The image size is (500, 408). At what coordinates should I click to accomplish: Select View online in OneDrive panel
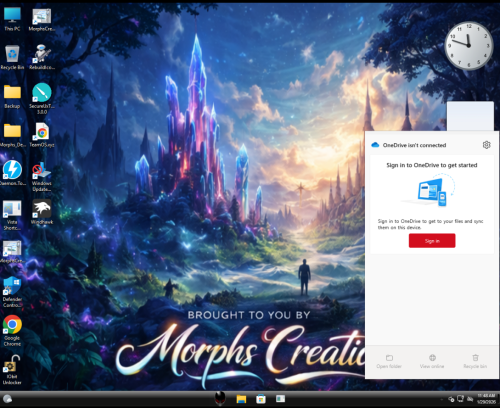pyautogui.click(x=432, y=362)
